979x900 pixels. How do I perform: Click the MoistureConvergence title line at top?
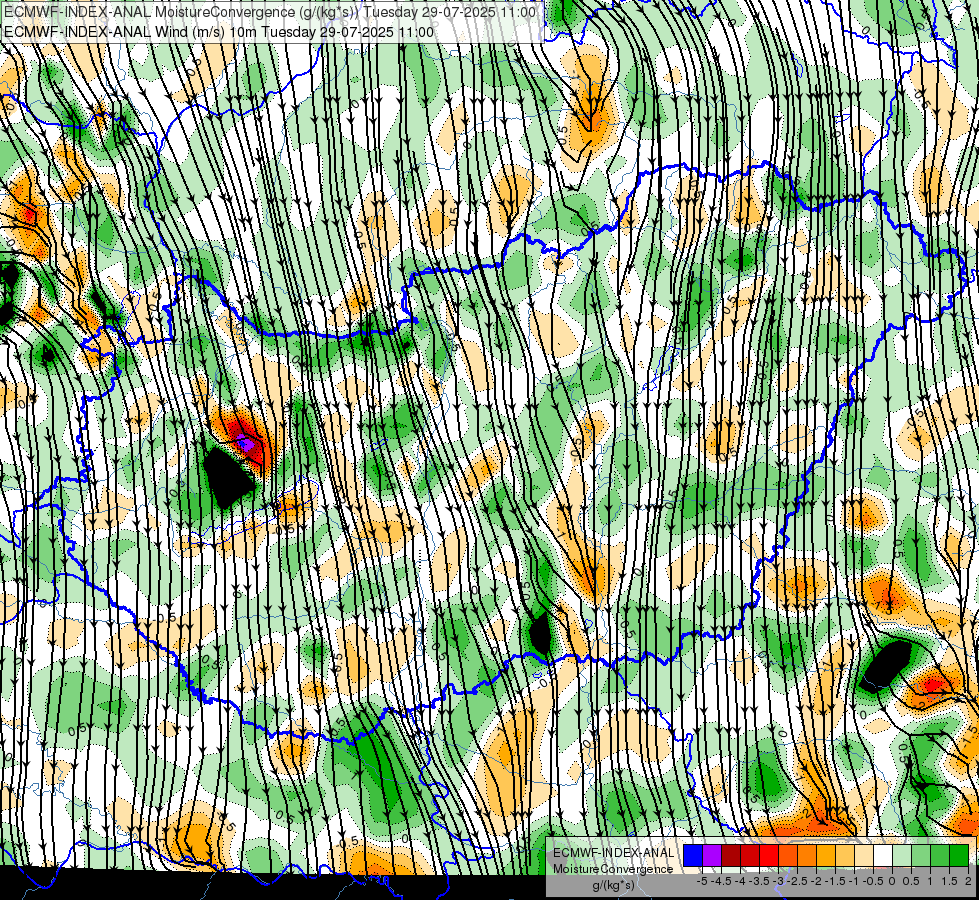[269, 11]
